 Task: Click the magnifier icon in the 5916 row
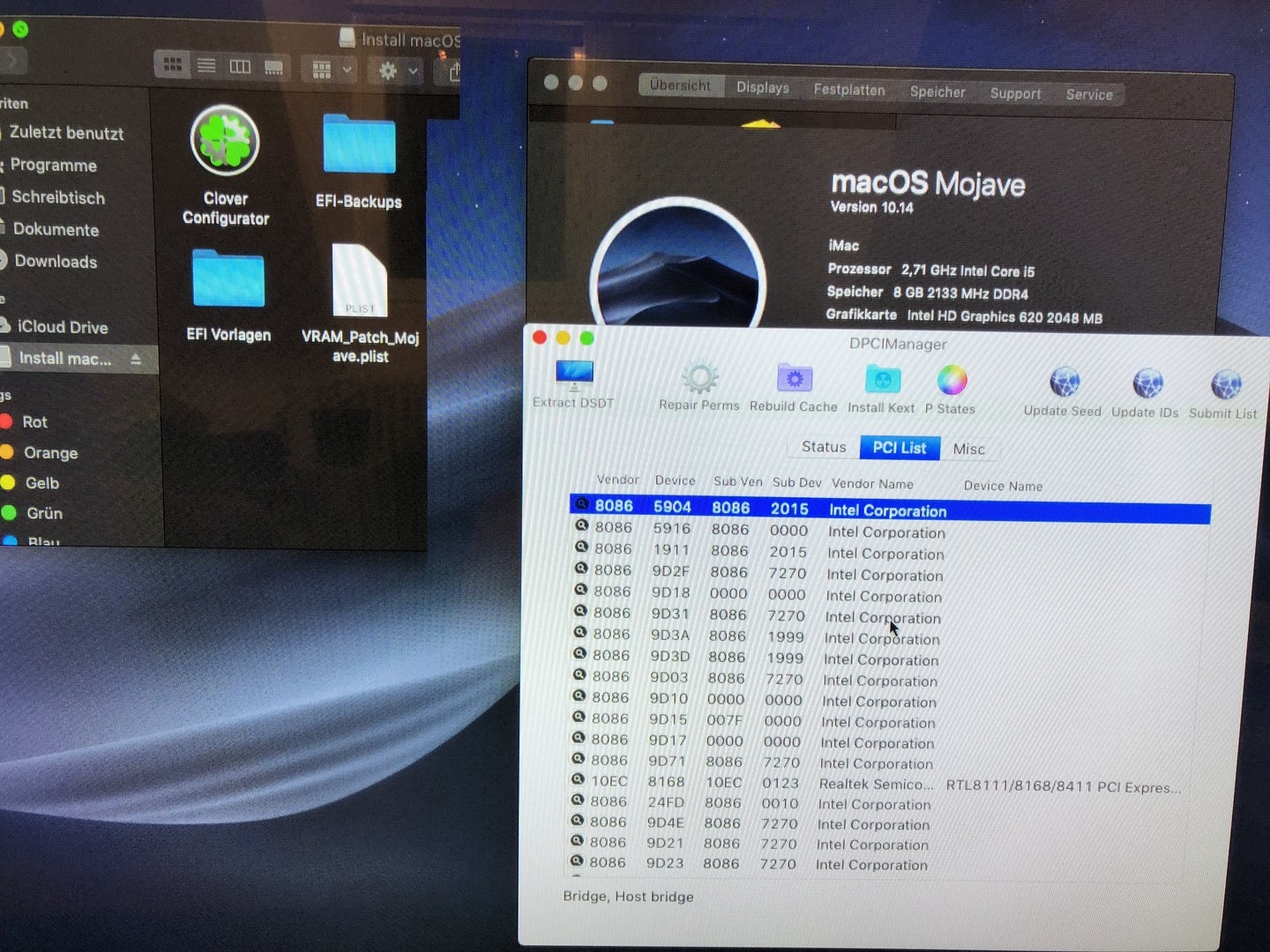[581, 525]
